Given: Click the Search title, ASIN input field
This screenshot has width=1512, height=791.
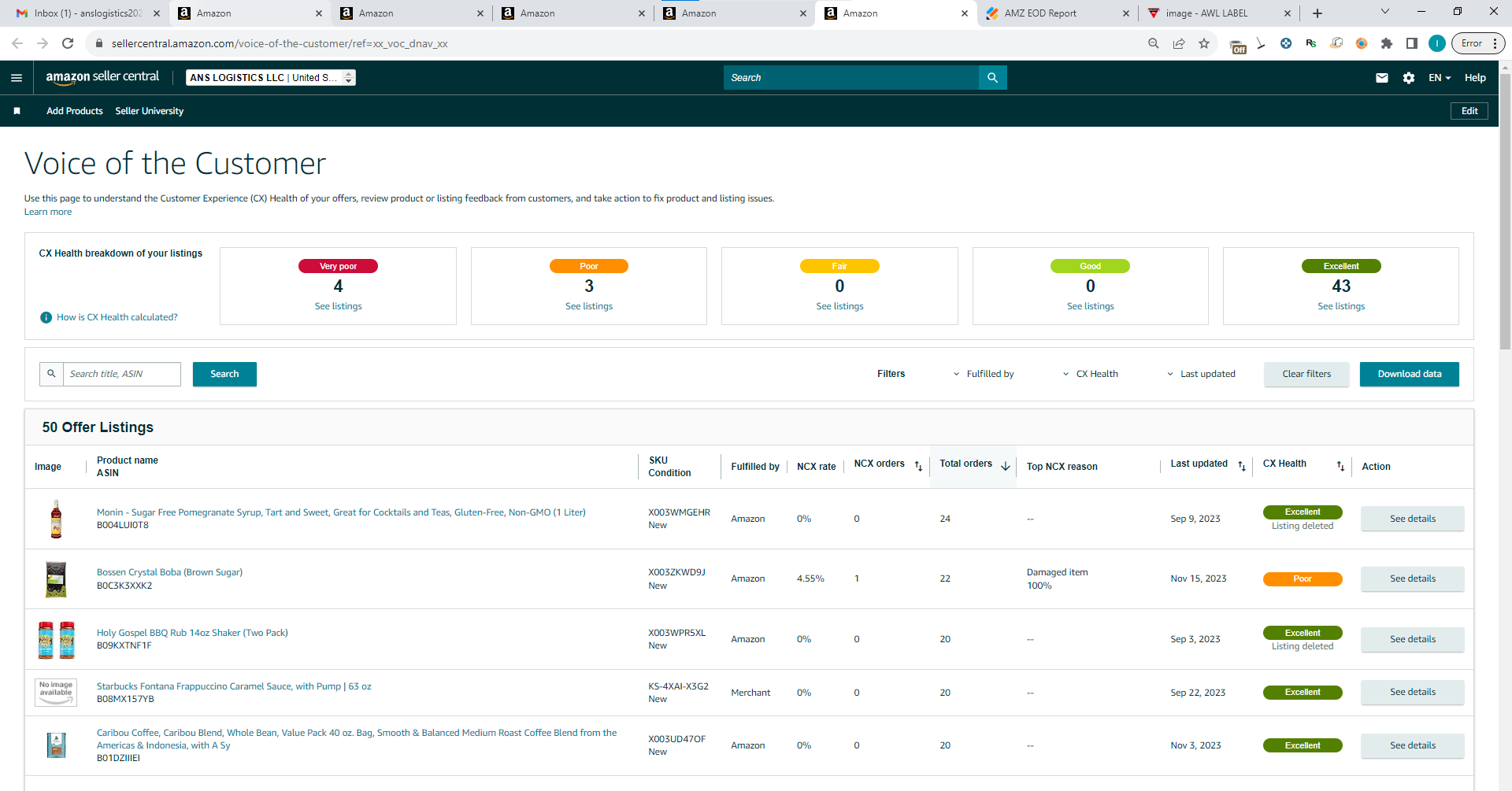Looking at the screenshot, I should point(121,374).
